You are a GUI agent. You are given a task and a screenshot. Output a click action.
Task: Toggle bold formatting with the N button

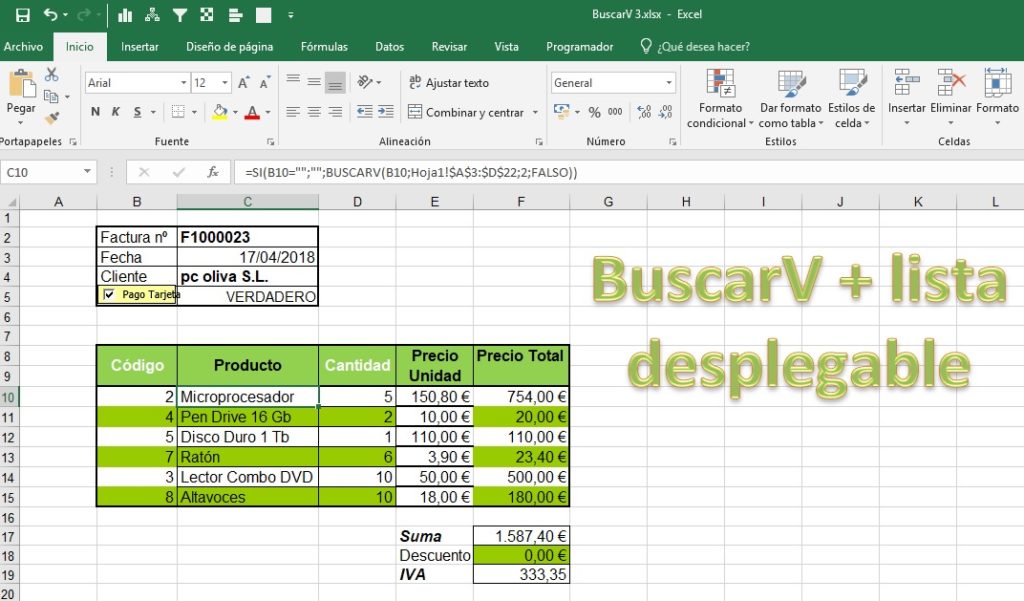[95, 112]
